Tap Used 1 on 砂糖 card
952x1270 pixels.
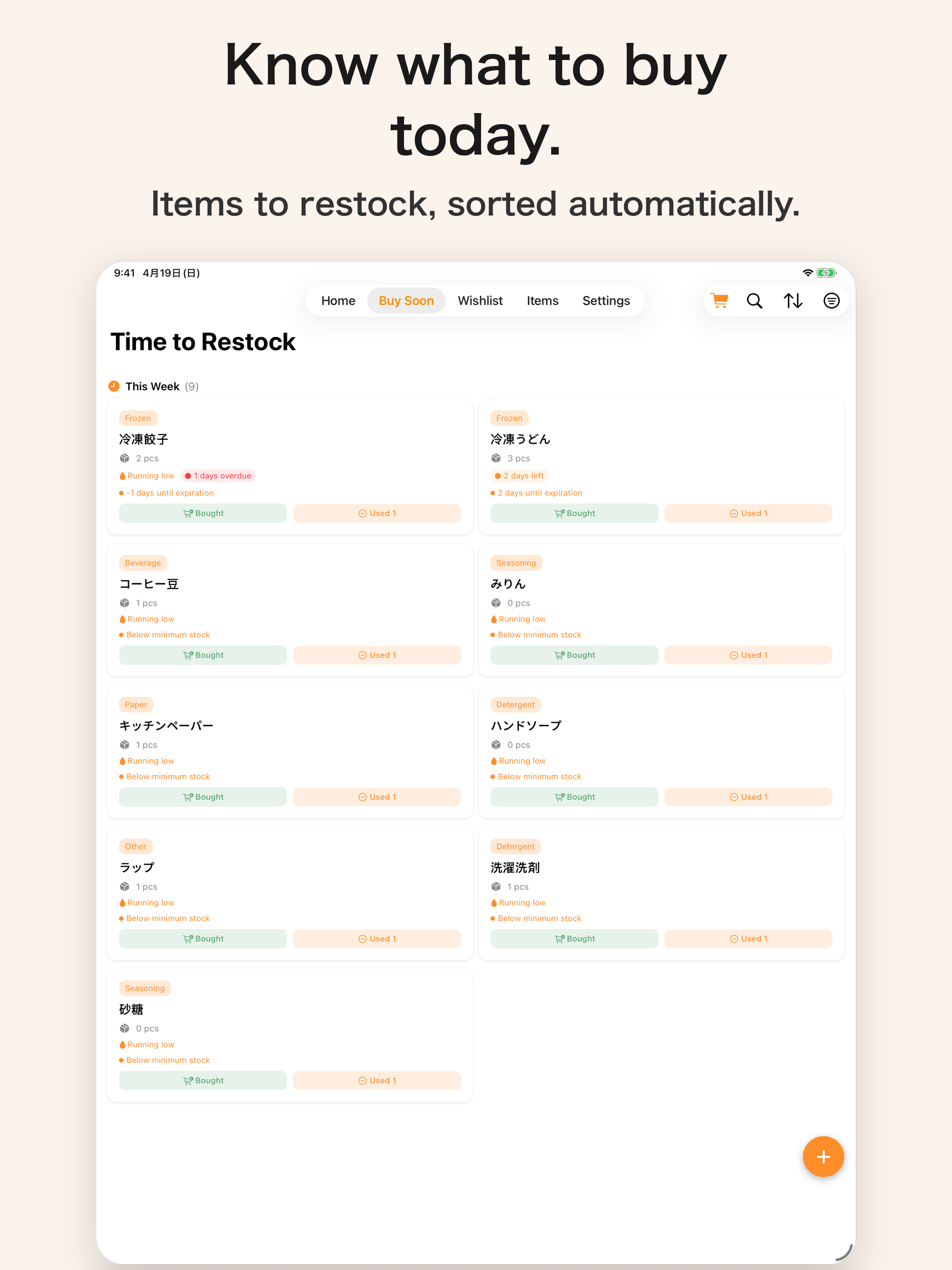(x=377, y=1080)
